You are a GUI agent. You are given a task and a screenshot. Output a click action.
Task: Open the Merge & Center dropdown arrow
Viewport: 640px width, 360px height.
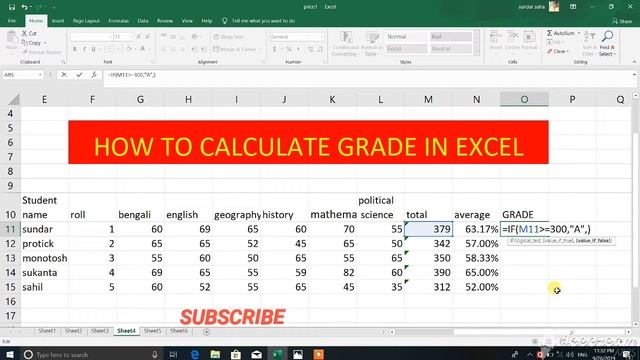point(260,49)
